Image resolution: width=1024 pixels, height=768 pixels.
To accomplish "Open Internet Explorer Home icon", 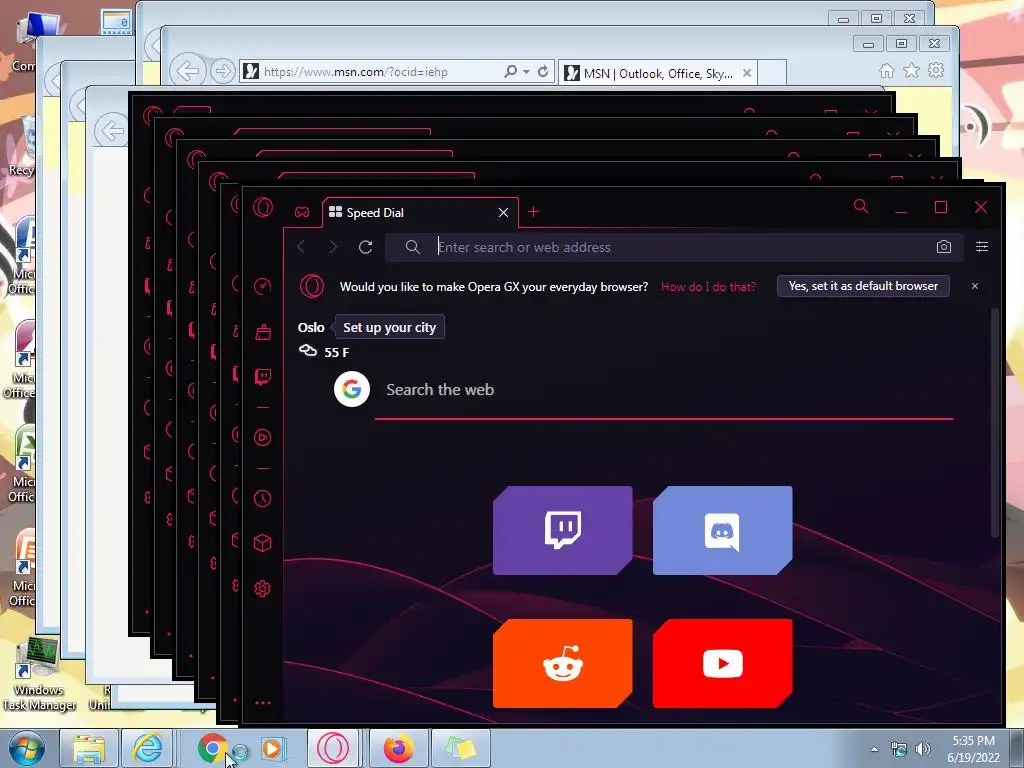I will 886,71.
